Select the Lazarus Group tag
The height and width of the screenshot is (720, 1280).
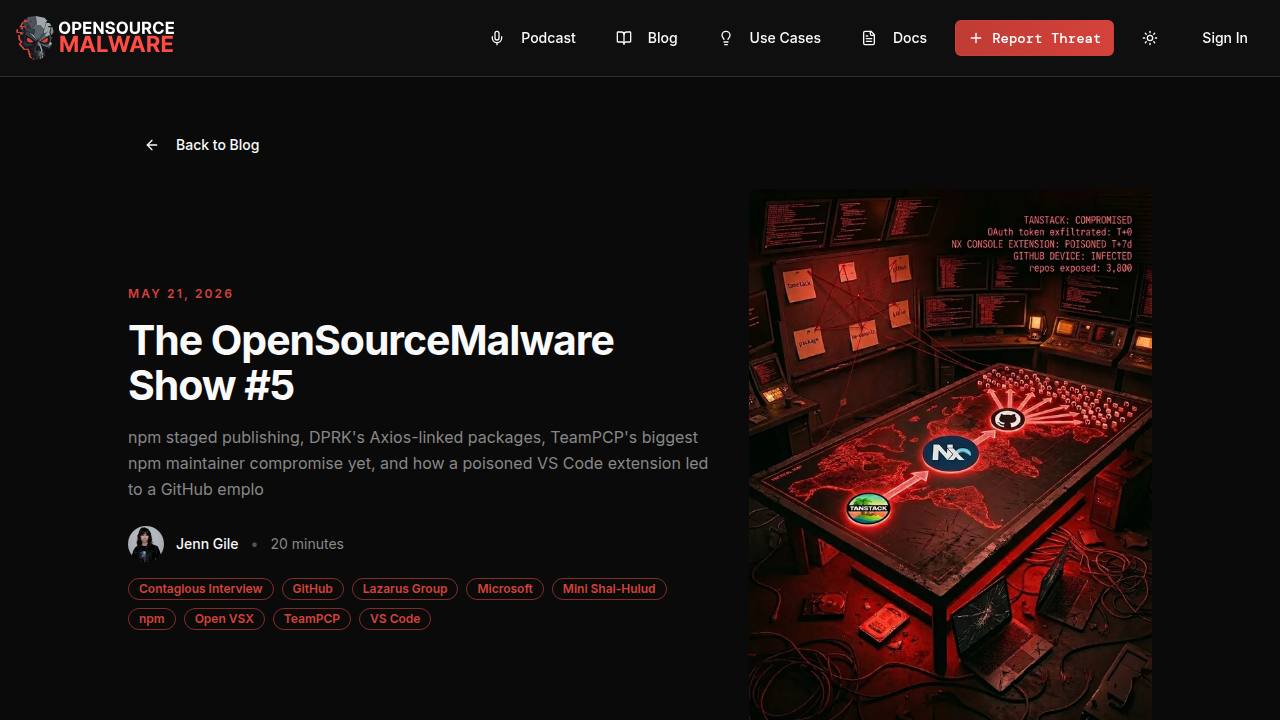coord(405,589)
